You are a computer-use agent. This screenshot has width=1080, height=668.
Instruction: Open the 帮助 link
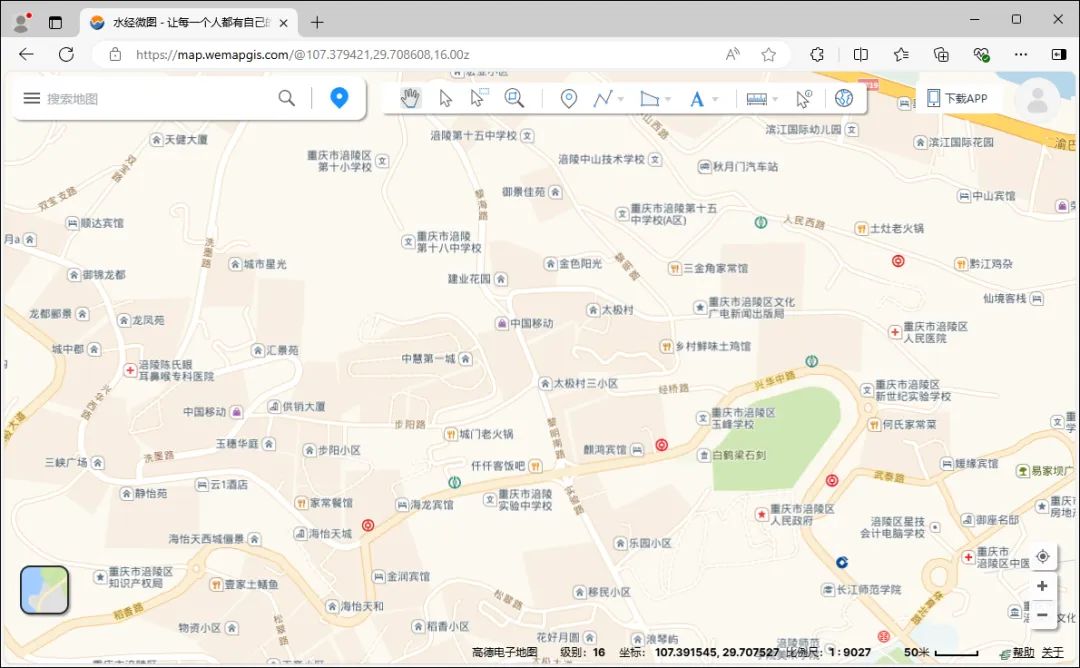click(1023, 652)
